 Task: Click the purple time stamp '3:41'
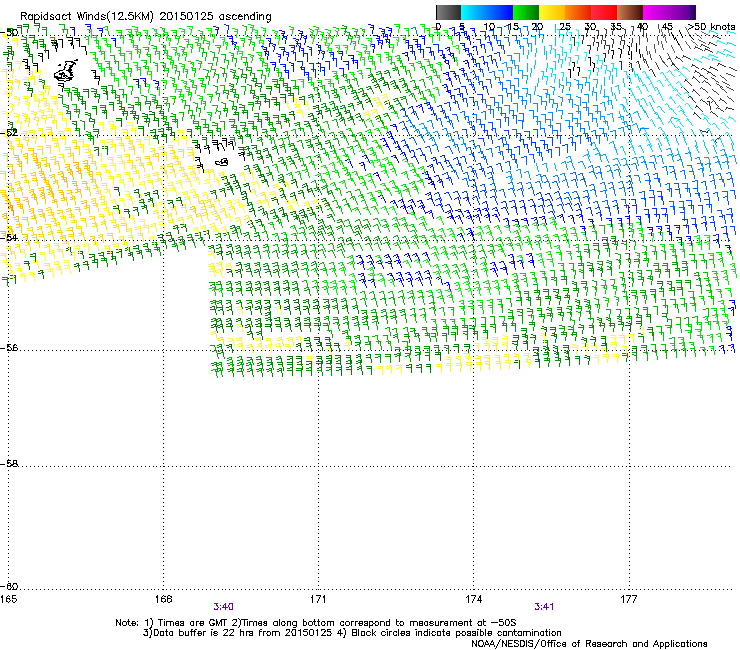pyautogui.click(x=544, y=607)
